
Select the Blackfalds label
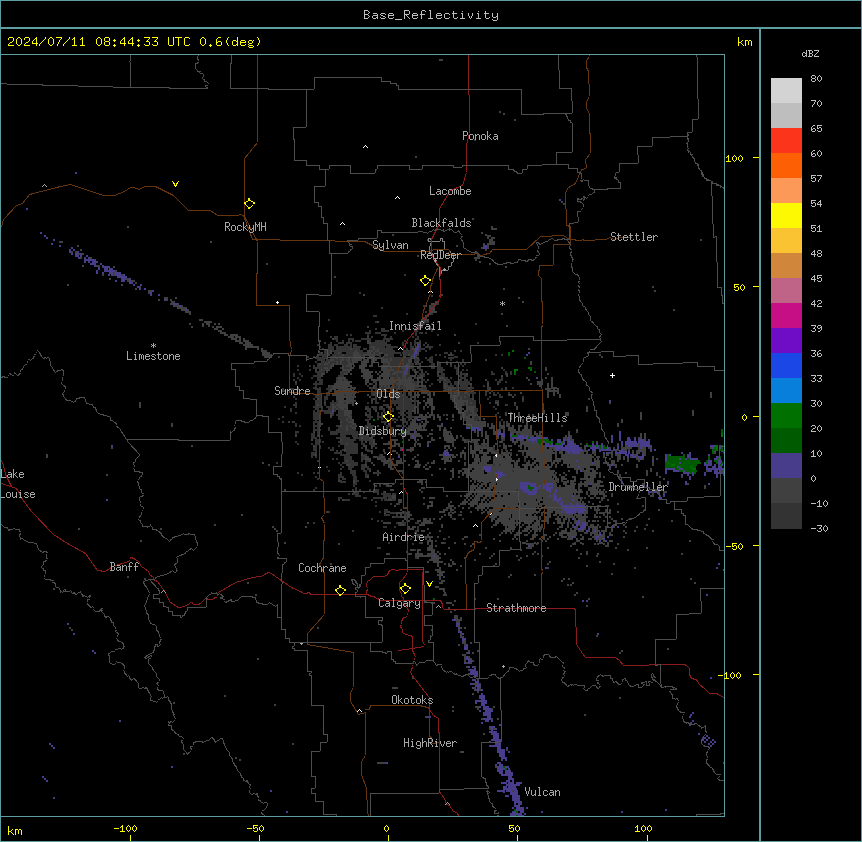click(441, 223)
